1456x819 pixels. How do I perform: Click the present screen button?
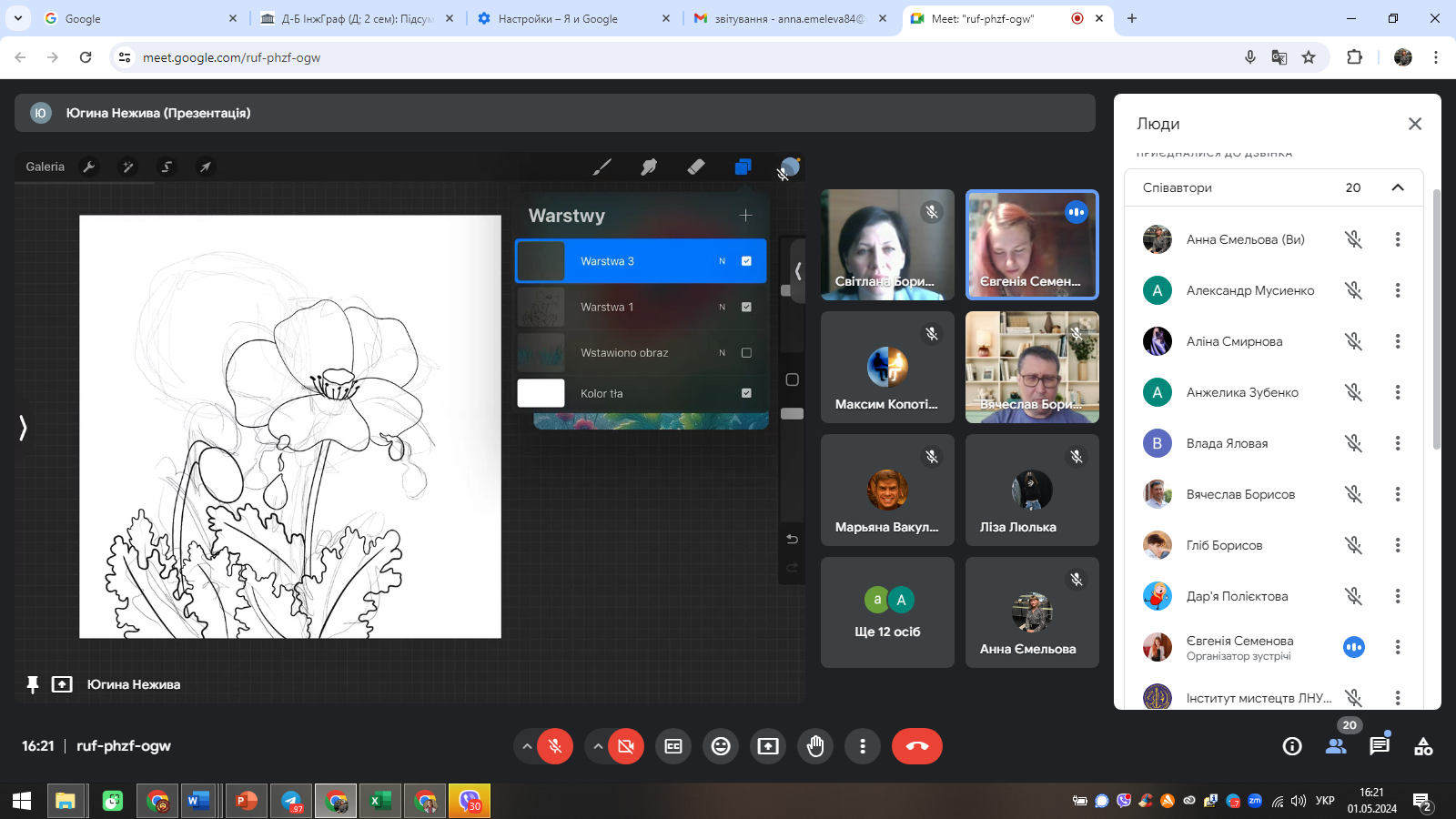click(x=768, y=746)
